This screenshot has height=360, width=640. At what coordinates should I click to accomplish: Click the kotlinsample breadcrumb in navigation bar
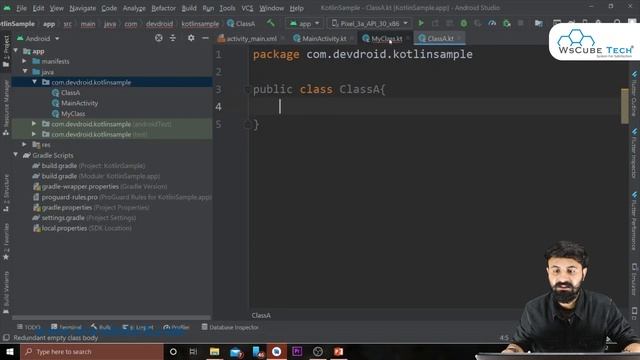pos(200,24)
